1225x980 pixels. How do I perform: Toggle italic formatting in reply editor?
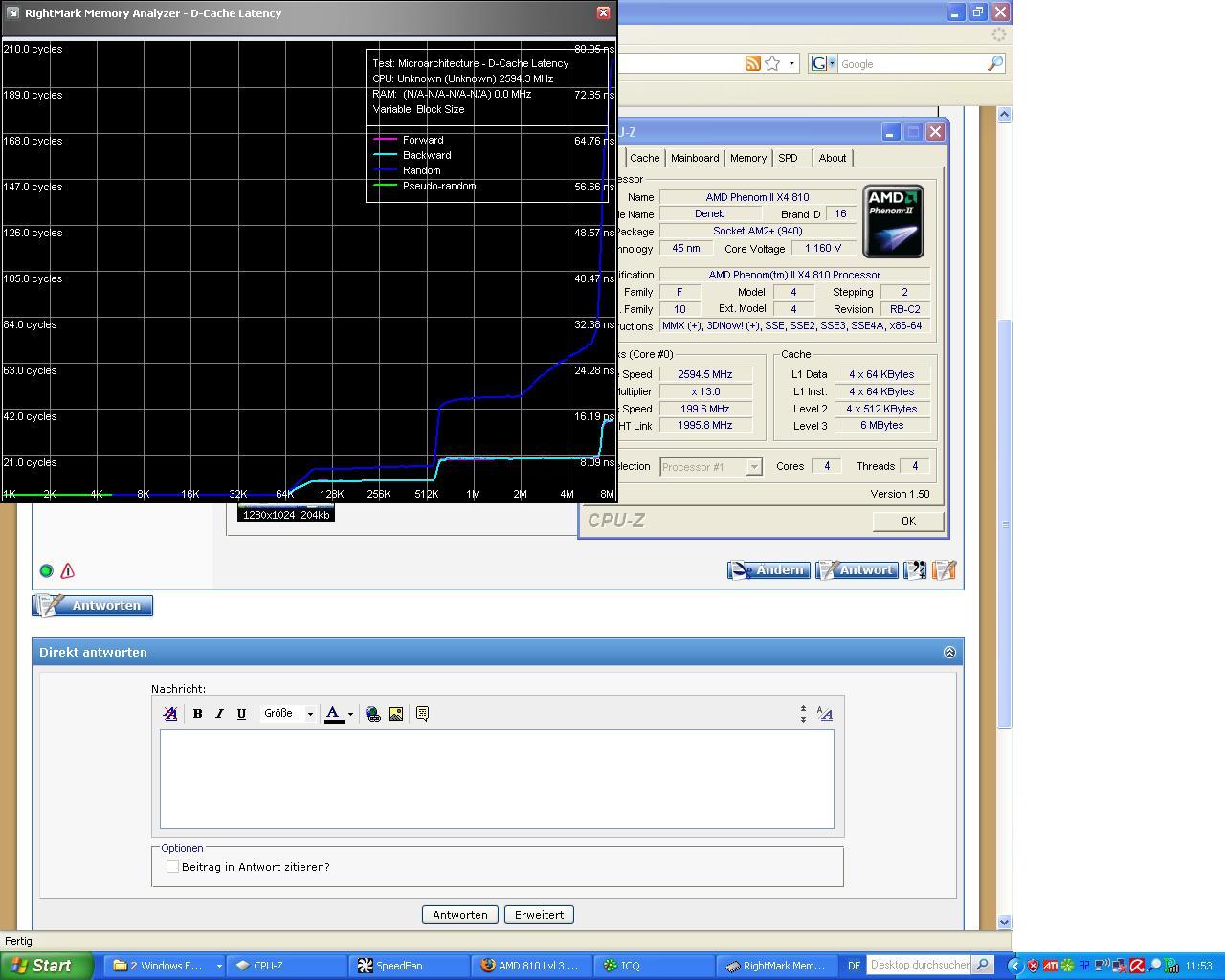pos(219,714)
